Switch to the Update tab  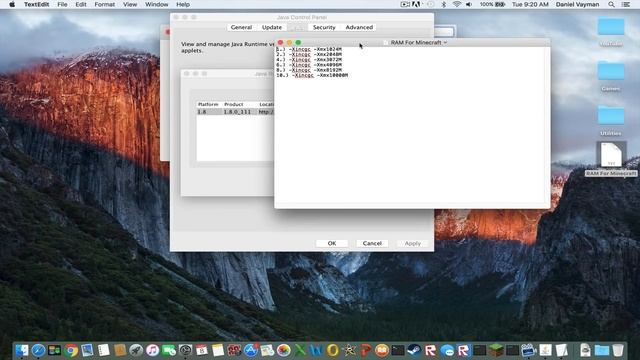click(272, 27)
